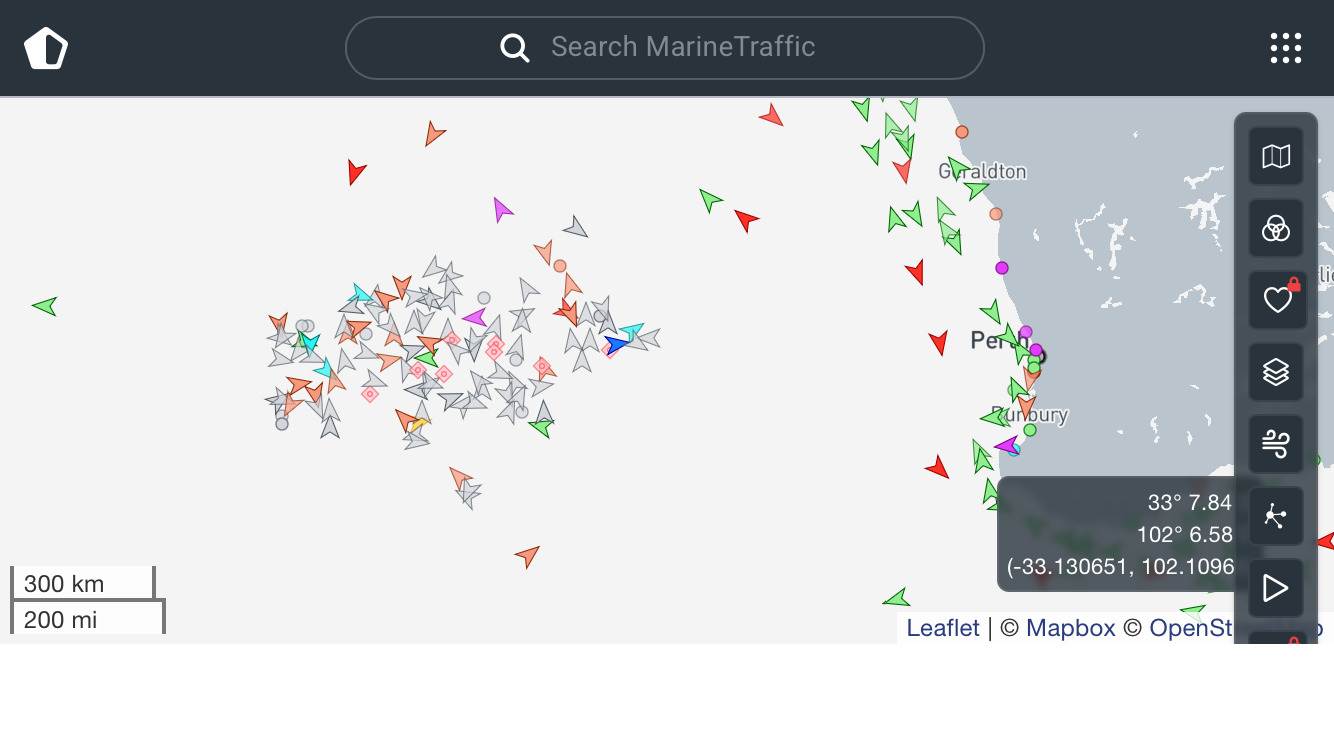
Task: Open the map layers panel
Action: [1276, 372]
